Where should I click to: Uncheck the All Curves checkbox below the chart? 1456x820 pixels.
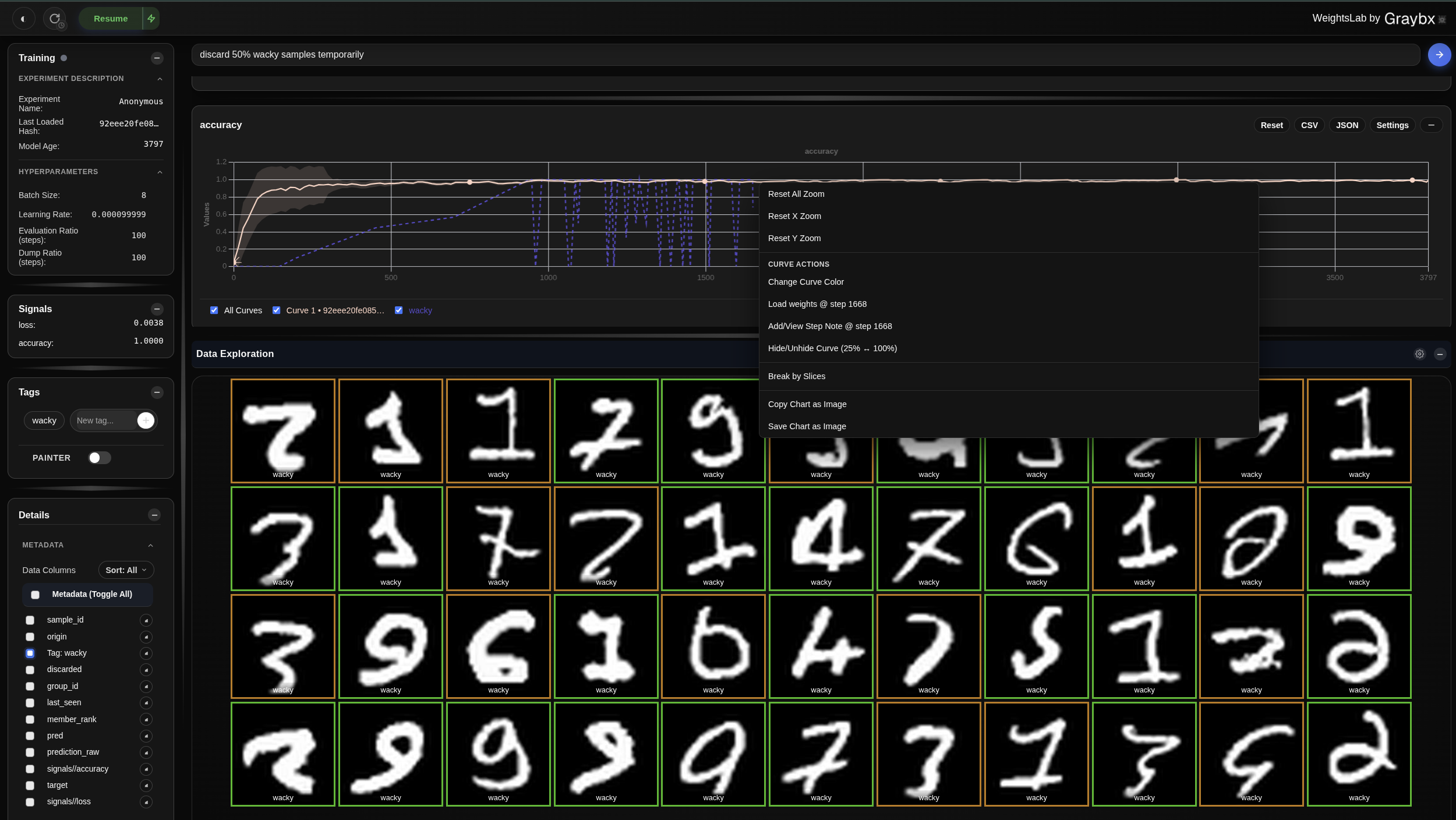(x=214, y=310)
